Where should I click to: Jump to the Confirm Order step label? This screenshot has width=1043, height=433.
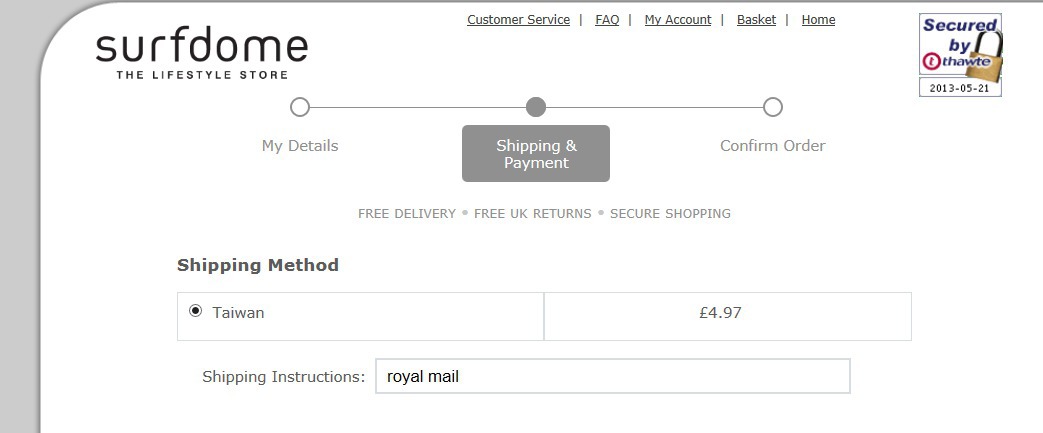point(772,146)
